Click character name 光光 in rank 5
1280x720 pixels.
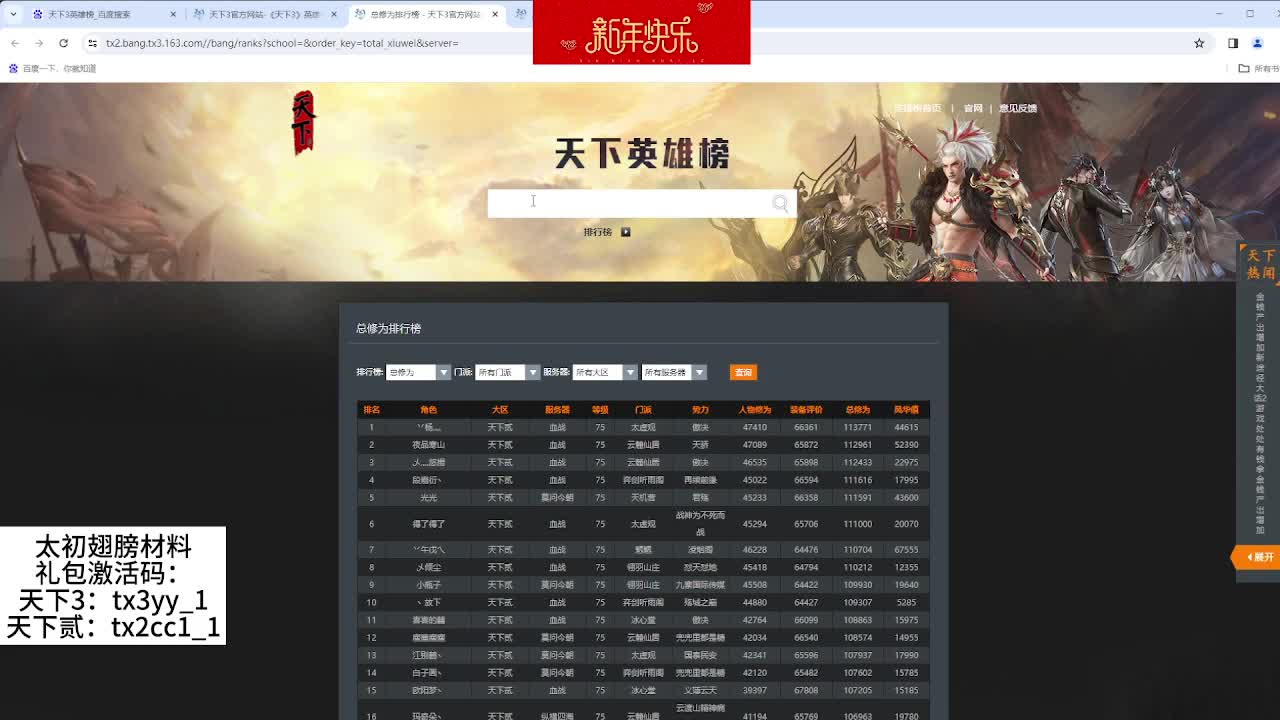[x=428, y=498]
